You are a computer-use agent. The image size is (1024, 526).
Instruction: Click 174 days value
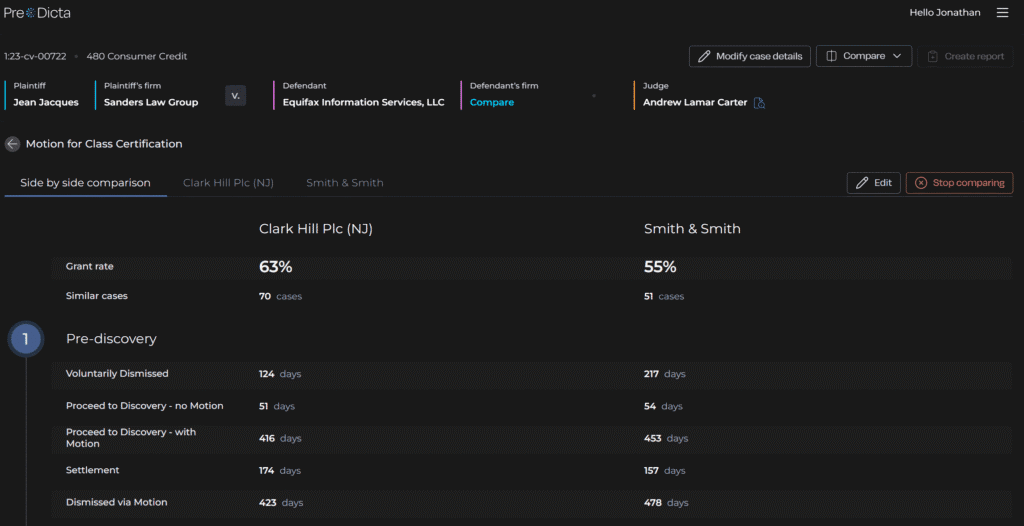tap(280, 470)
